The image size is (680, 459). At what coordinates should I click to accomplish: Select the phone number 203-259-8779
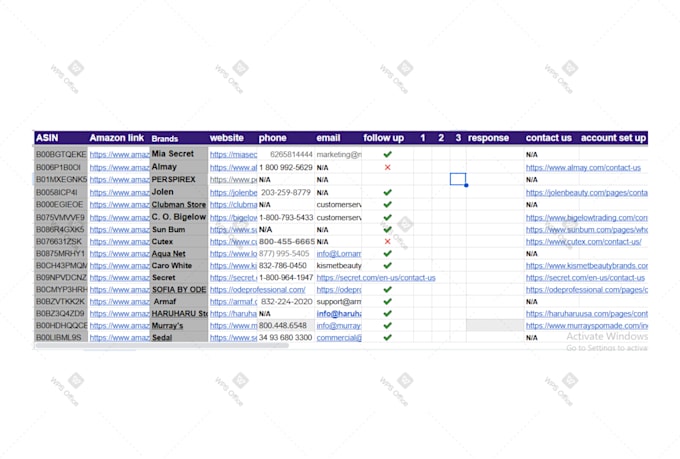point(286,192)
